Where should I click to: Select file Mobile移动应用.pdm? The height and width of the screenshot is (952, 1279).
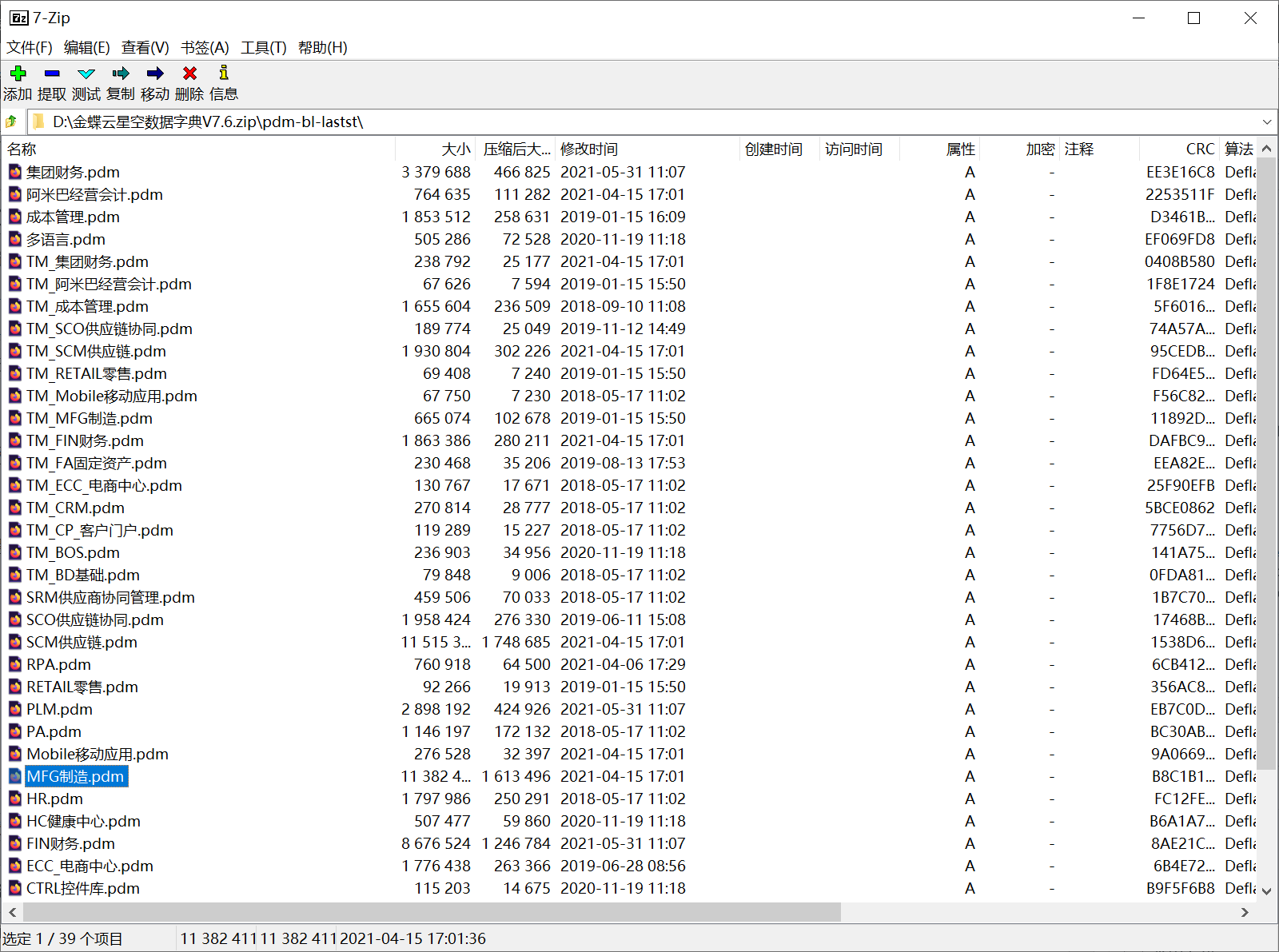pos(98,754)
